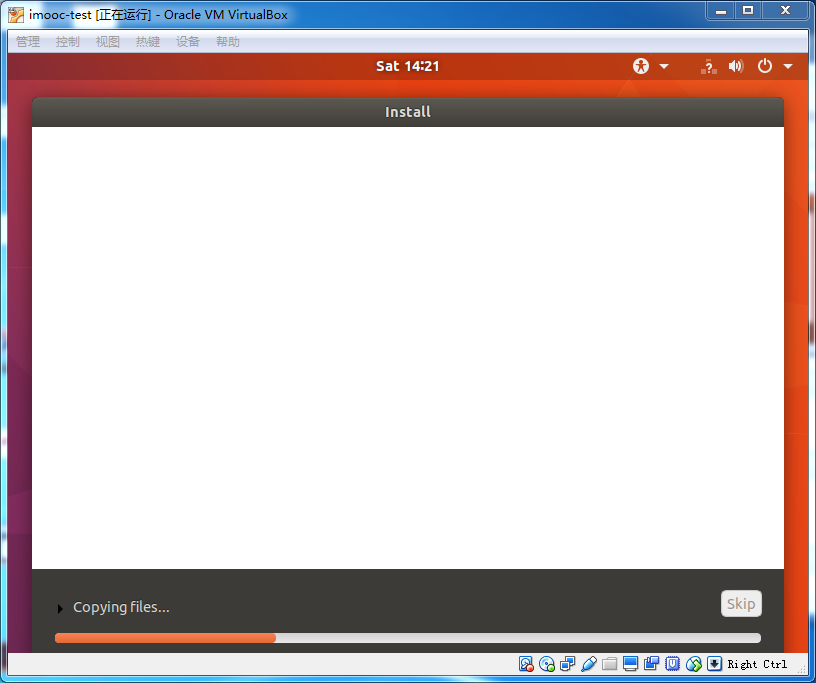Expand the Copying files details triangle
Viewport: 816px width, 683px height.
(60, 608)
